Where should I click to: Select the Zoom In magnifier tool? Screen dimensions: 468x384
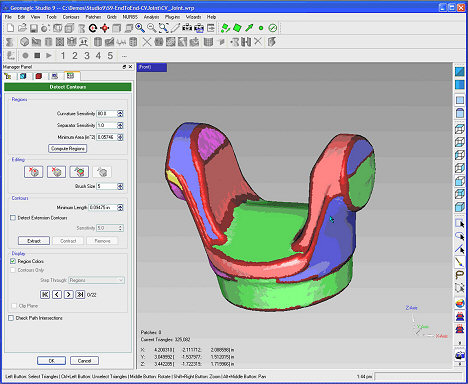[x=140, y=28]
